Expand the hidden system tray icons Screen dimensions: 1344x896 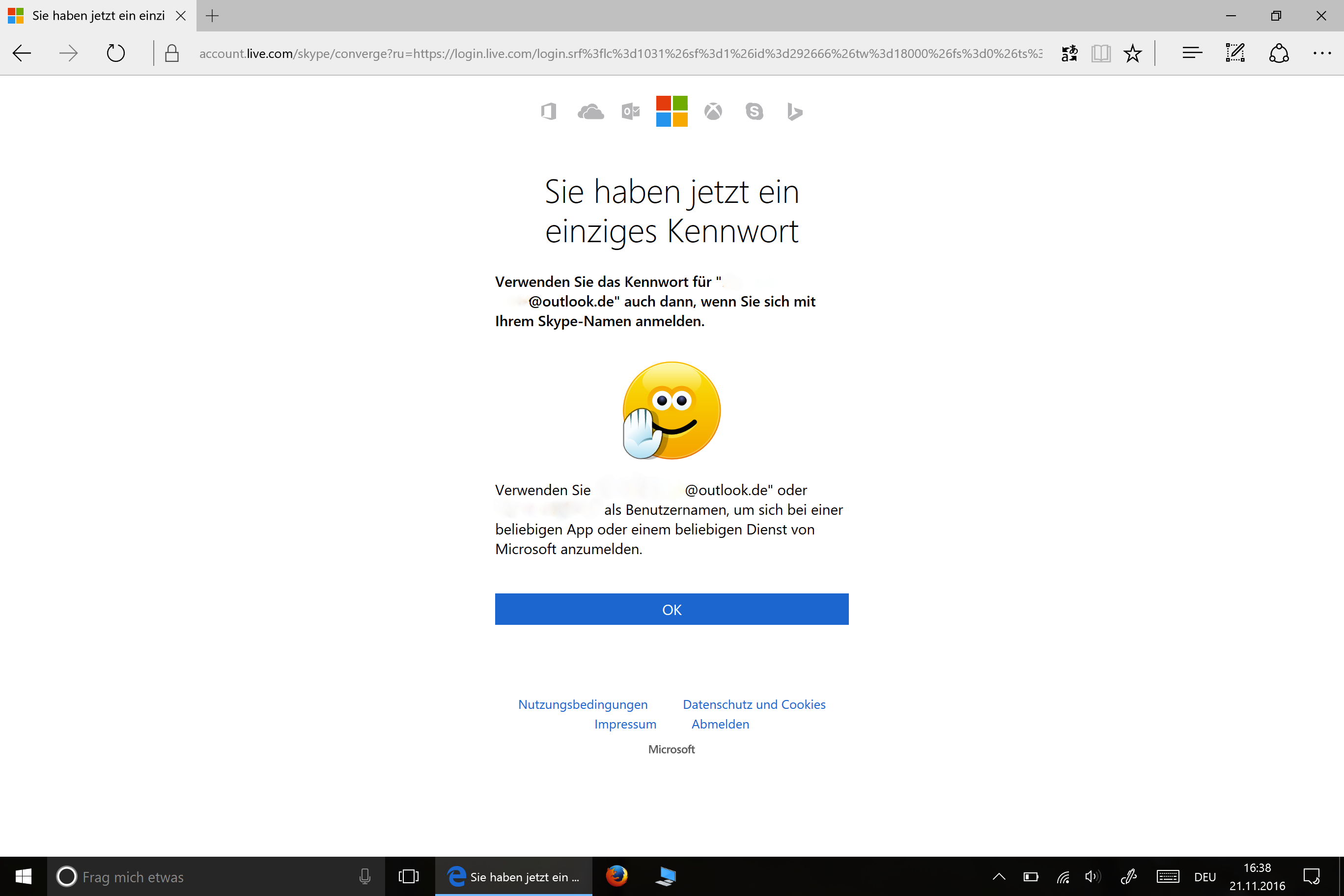pos(999,876)
